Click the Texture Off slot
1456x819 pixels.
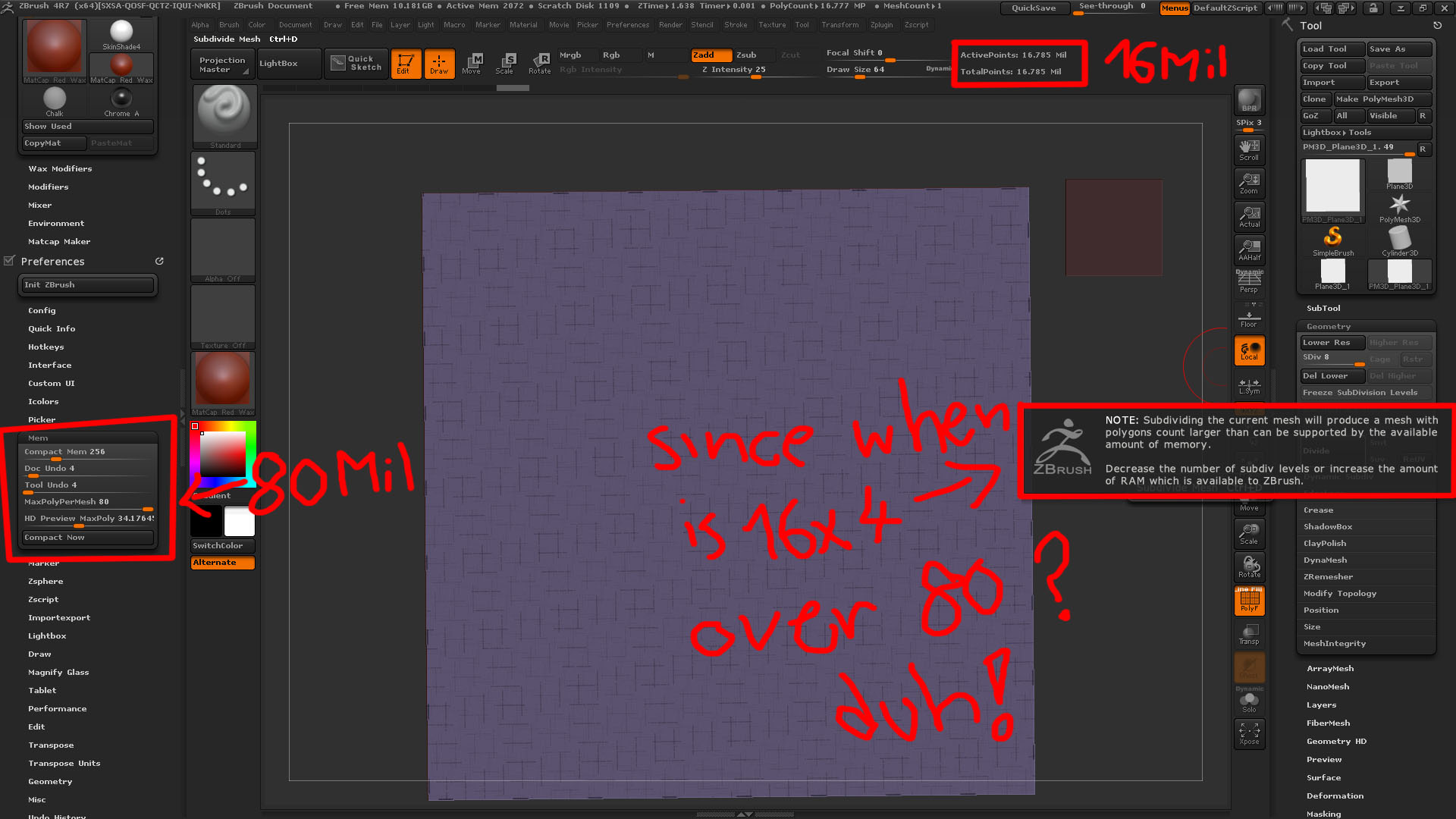[x=224, y=317]
